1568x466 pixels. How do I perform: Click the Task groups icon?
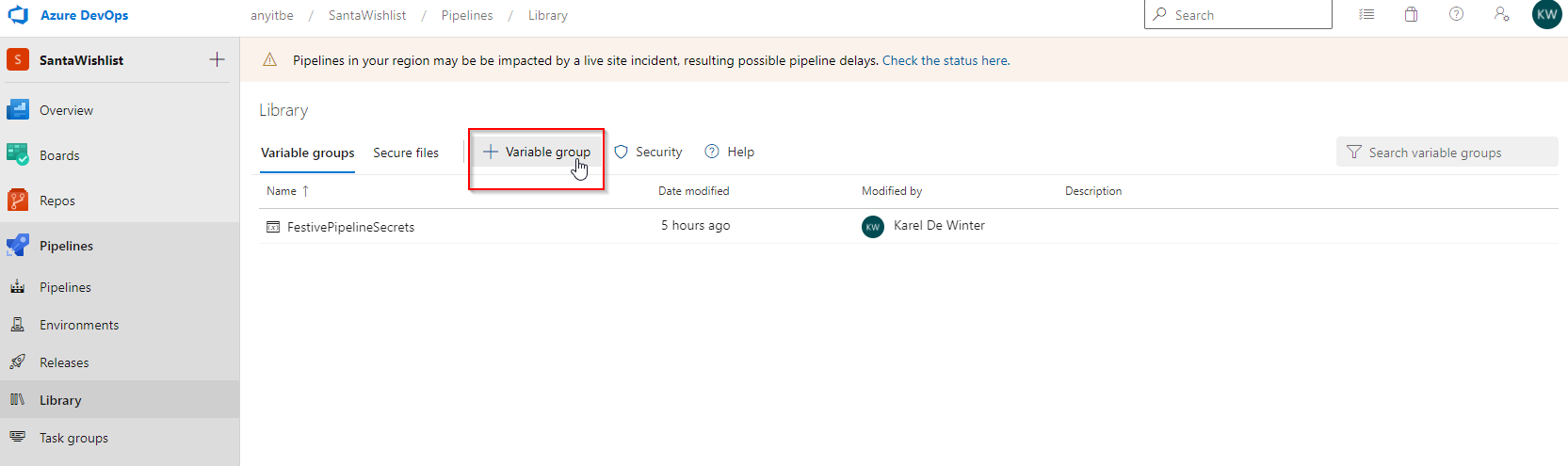pos(18,437)
